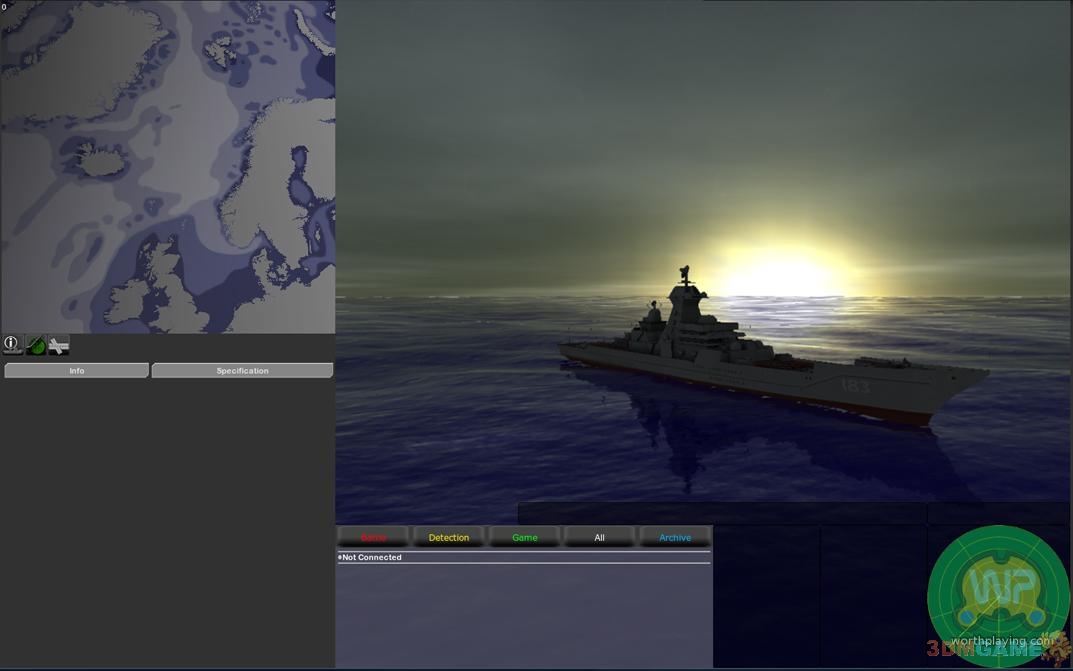The width and height of the screenshot is (1073, 671).
Task: Click the info icon below the map
Action: tap(11, 345)
